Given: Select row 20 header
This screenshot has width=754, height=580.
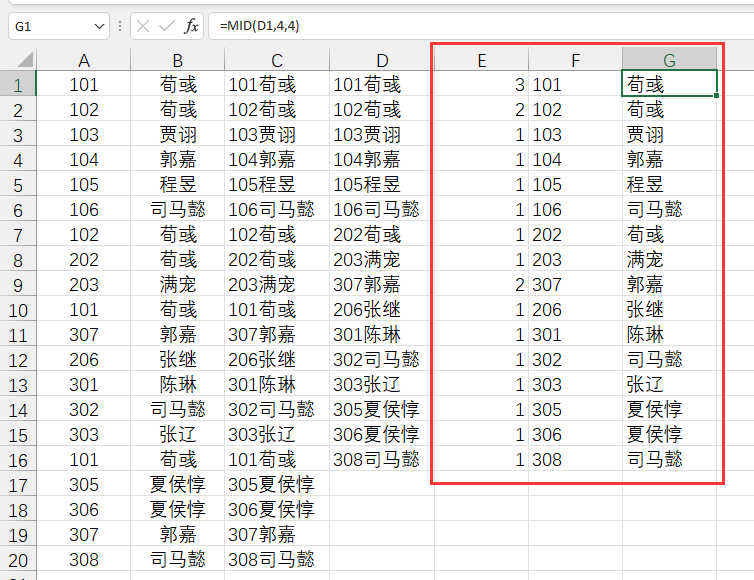Looking at the screenshot, I should [x=18, y=559].
